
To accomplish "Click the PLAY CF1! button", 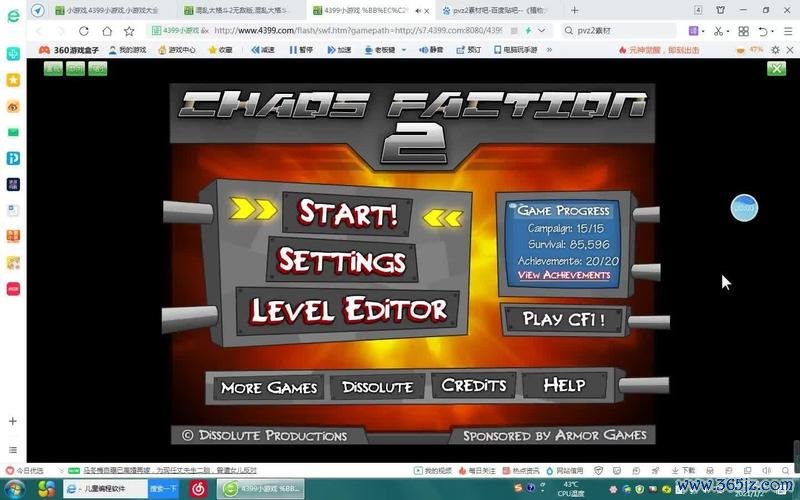I will pos(563,320).
